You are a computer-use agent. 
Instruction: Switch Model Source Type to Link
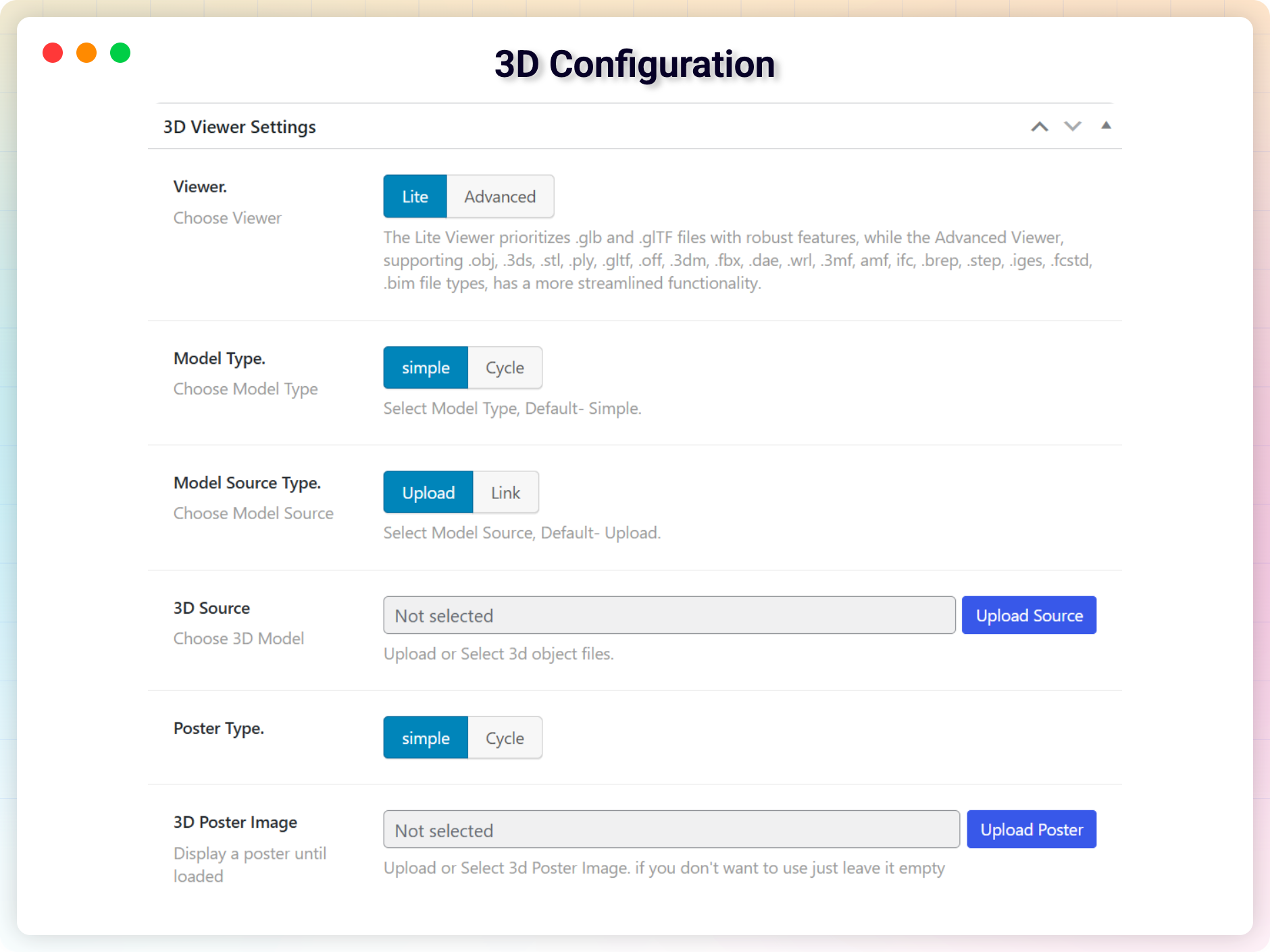tap(505, 492)
